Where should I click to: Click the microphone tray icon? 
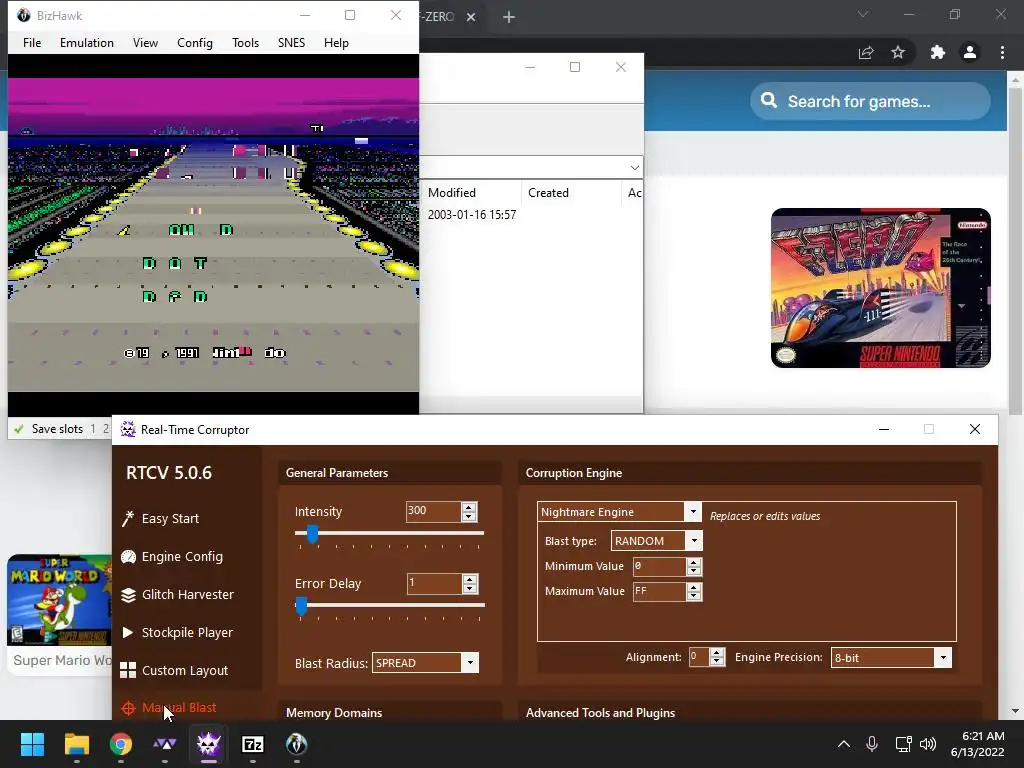pos(872,744)
